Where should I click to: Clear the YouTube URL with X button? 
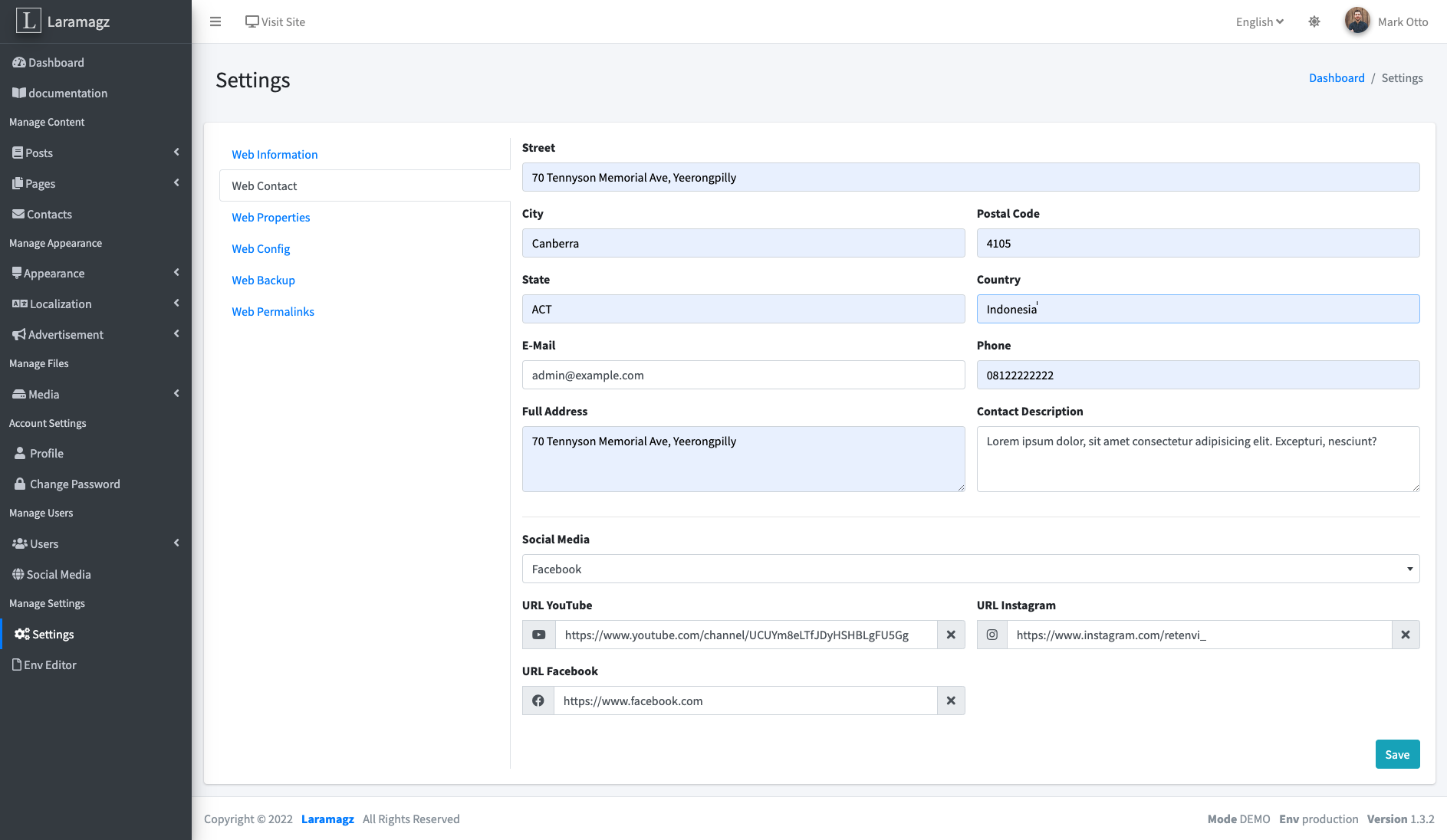pyautogui.click(x=951, y=635)
